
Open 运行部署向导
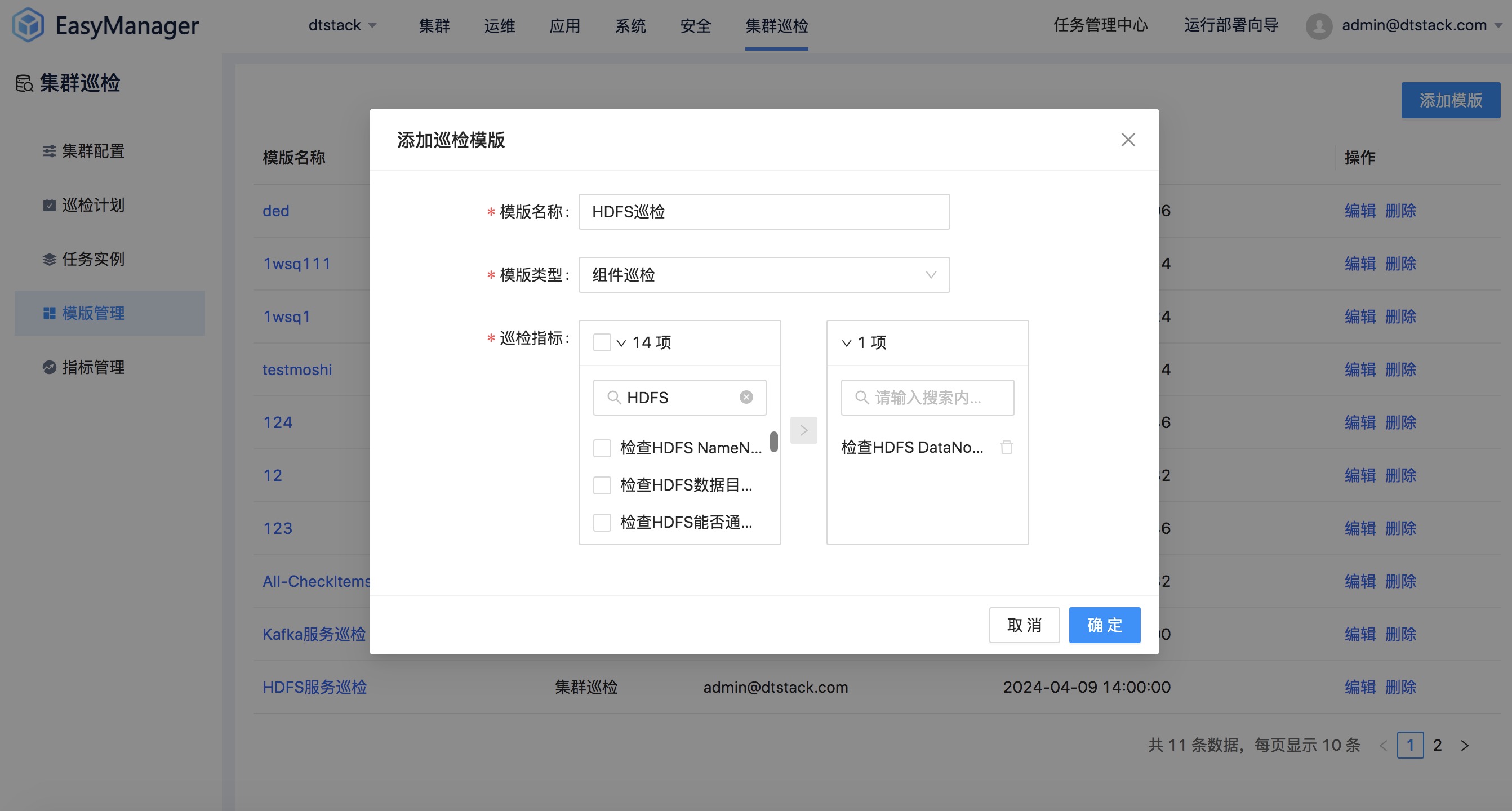1231,25
